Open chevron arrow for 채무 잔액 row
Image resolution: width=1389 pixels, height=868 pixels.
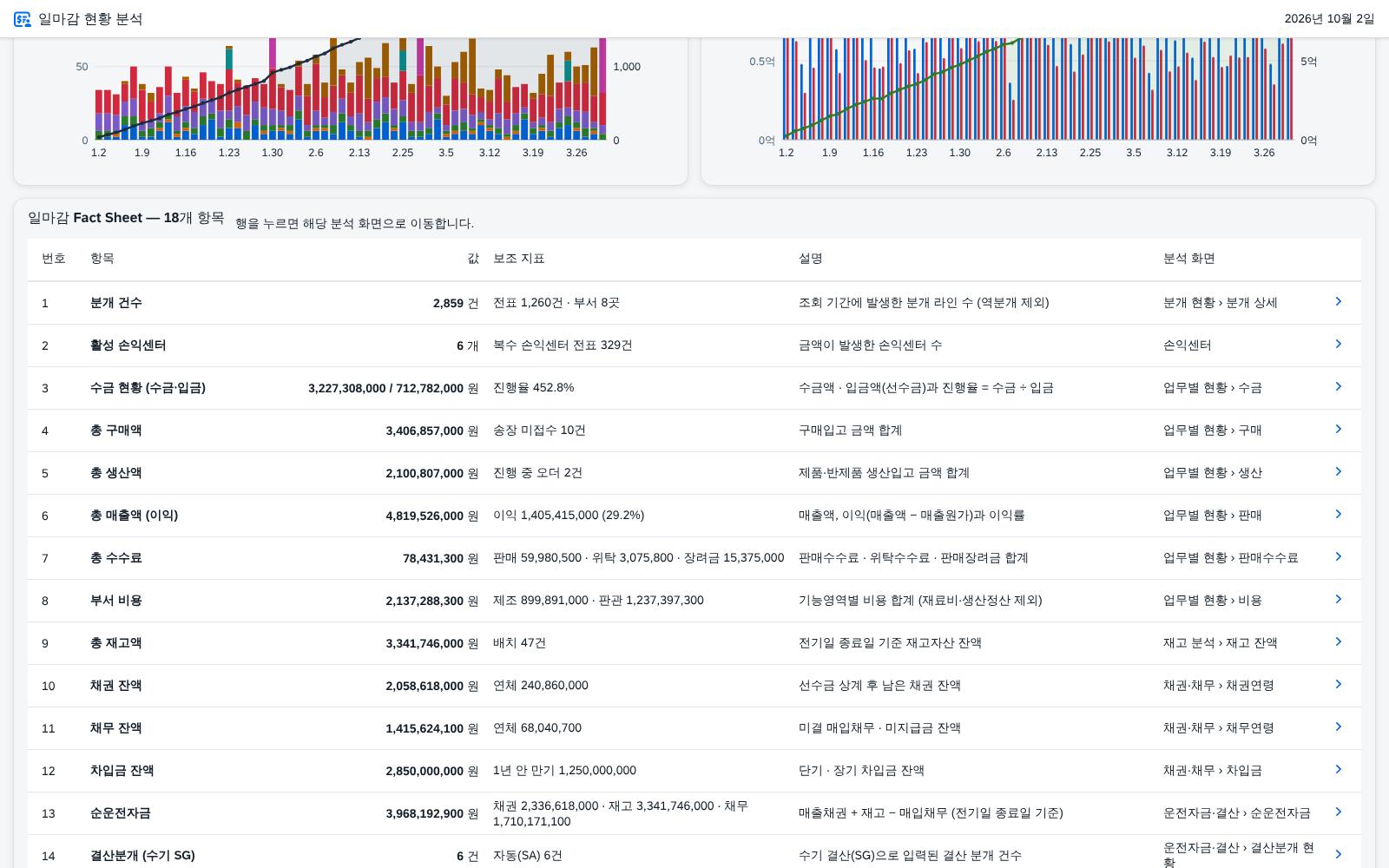[x=1338, y=727]
